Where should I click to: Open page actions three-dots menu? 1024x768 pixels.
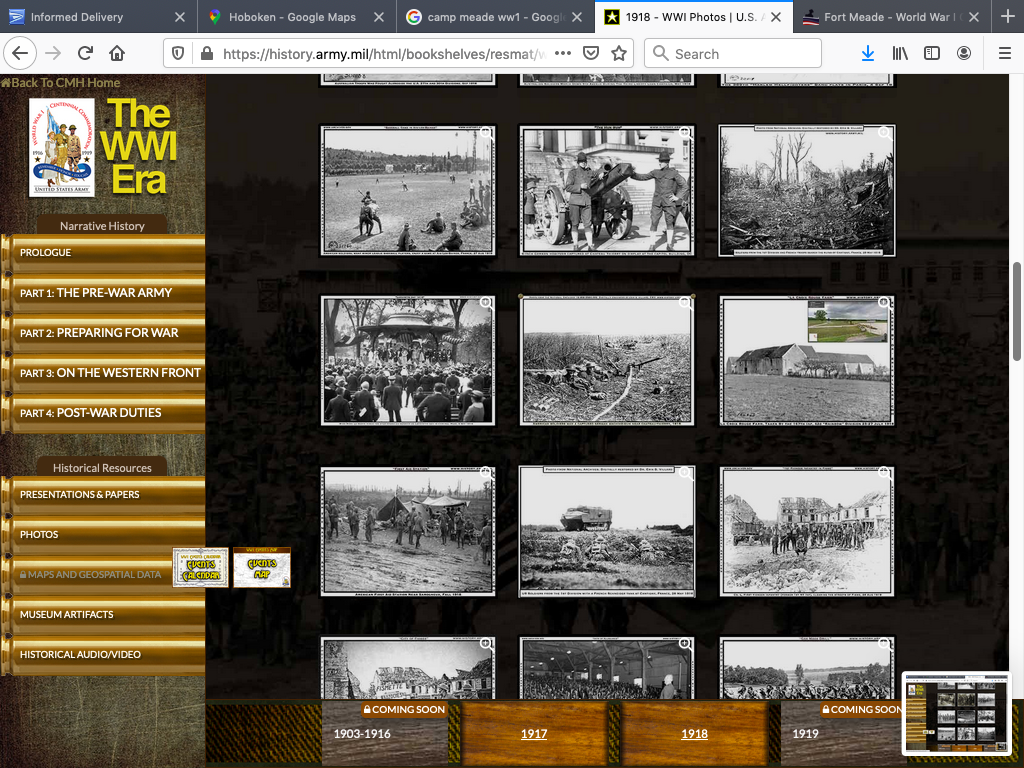pyautogui.click(x=562, y=53)
